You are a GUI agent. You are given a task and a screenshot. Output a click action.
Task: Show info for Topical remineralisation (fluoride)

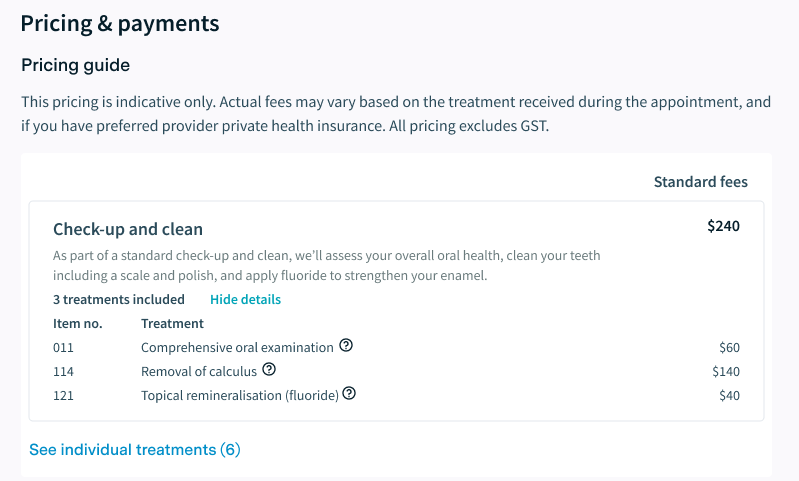coord(349,394)
